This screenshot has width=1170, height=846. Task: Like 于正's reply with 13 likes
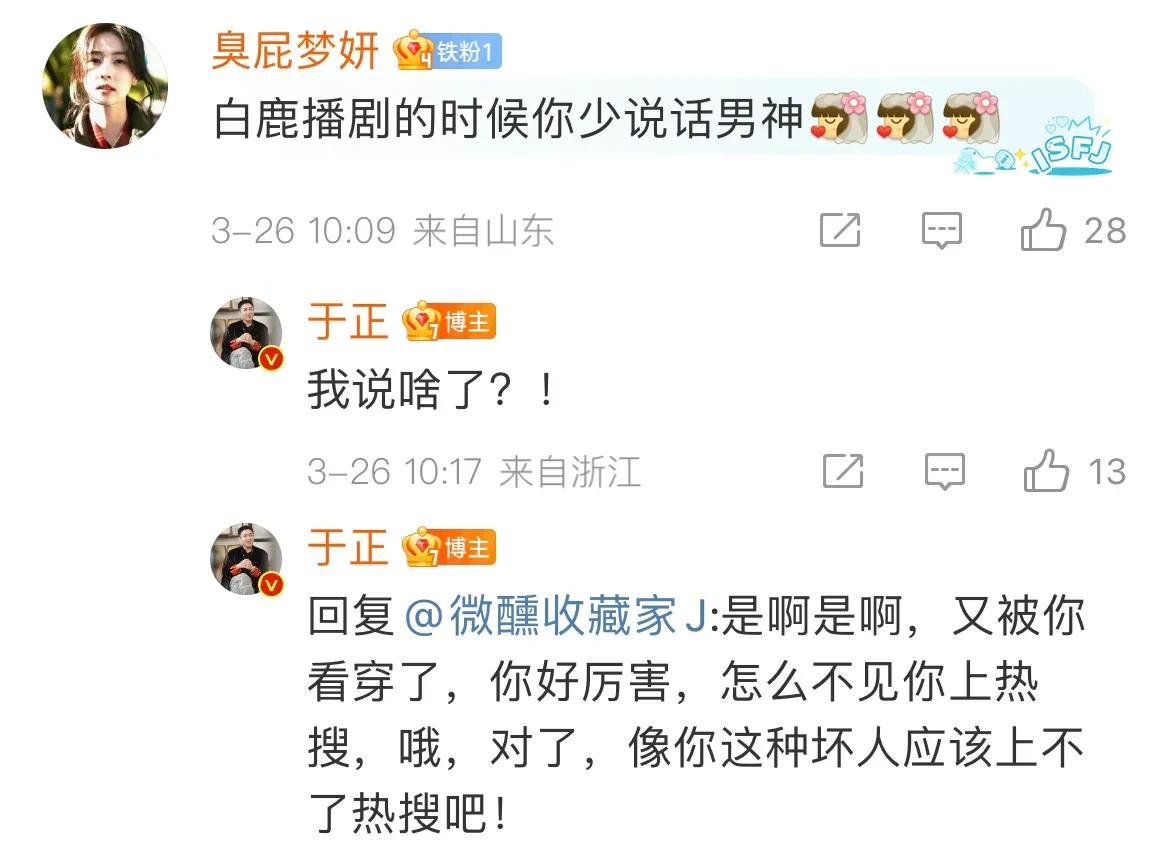[x=1045, y=471]
